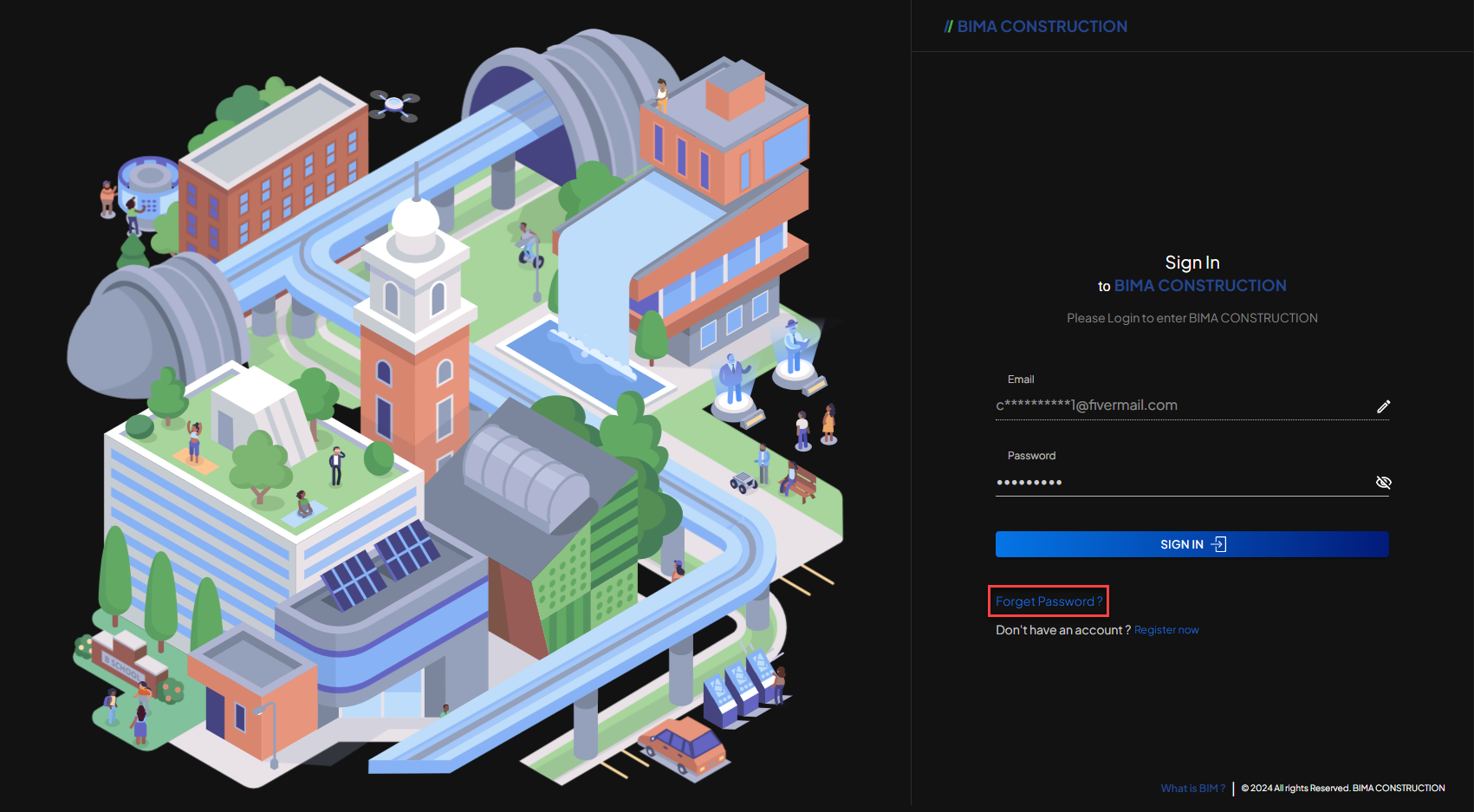Click the blue BIMA CONSTRUCTION text below Sign In
The height and width of the screenshot is (812, 1474).
1199,286
